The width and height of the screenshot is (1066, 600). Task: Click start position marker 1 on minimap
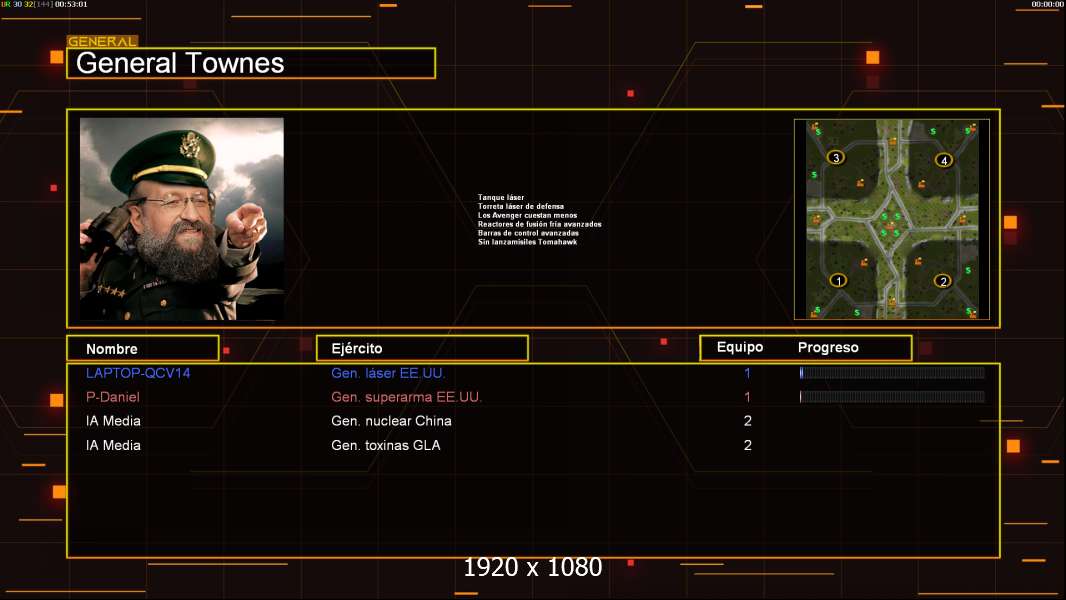[838, 281]
